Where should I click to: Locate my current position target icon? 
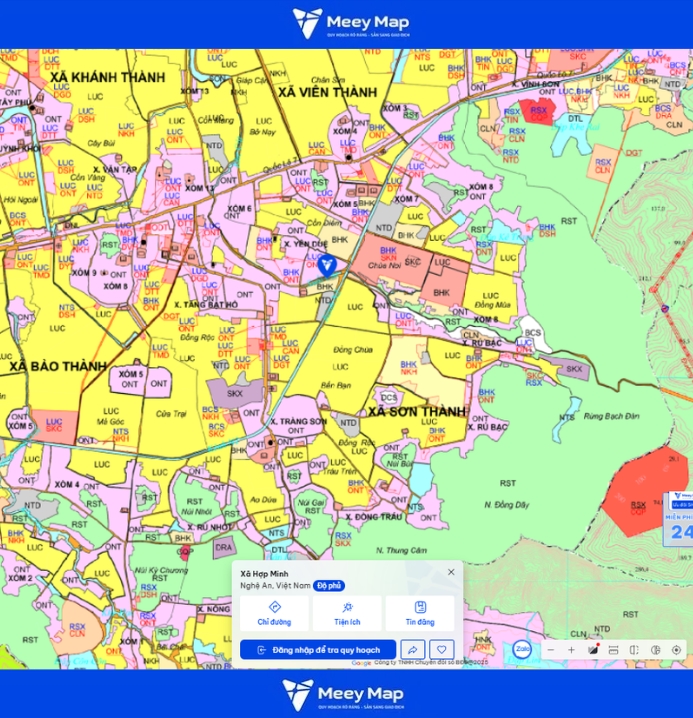tap(676, 650)
